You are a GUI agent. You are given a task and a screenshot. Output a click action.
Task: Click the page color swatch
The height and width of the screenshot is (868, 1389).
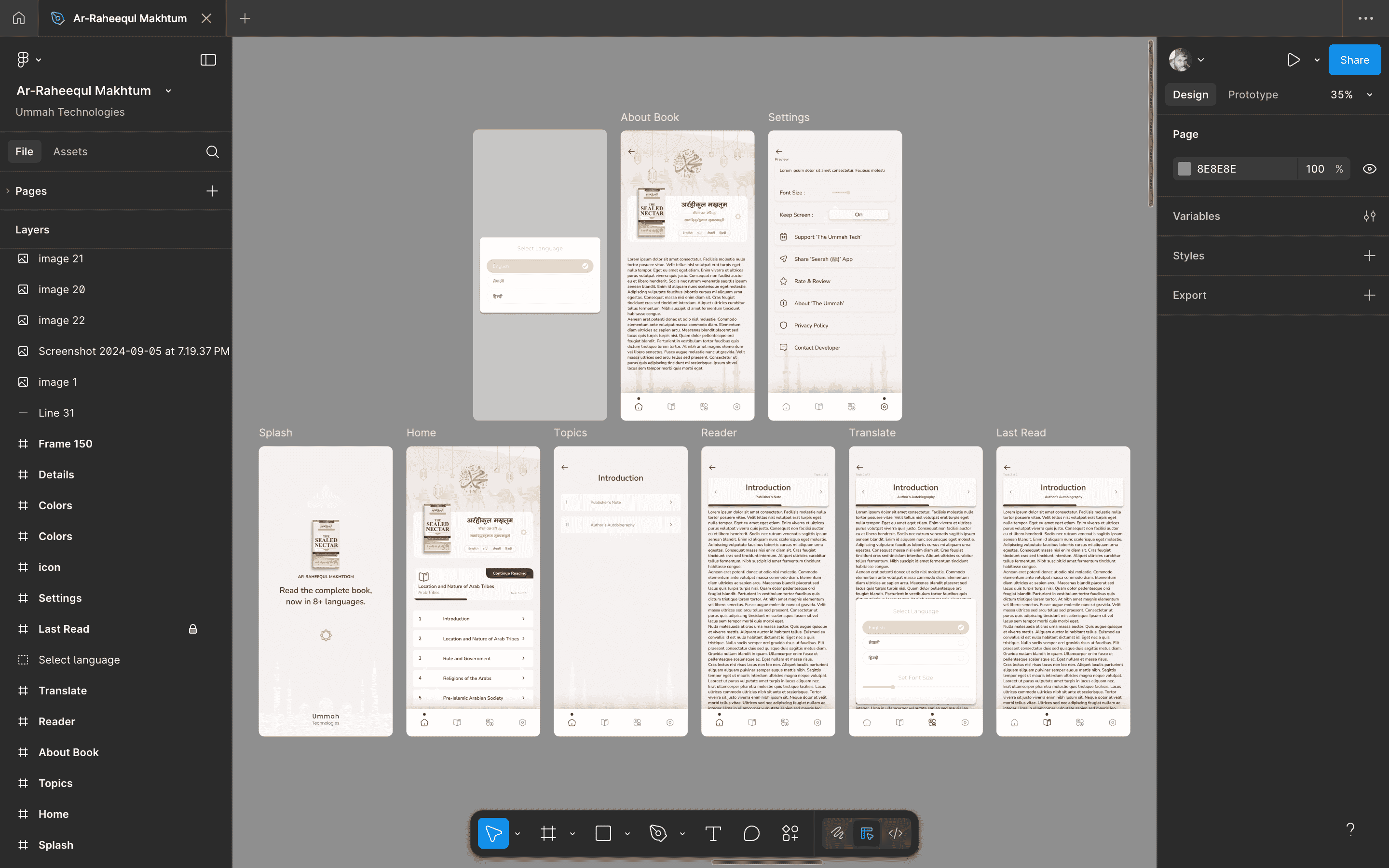point(1184,168)
